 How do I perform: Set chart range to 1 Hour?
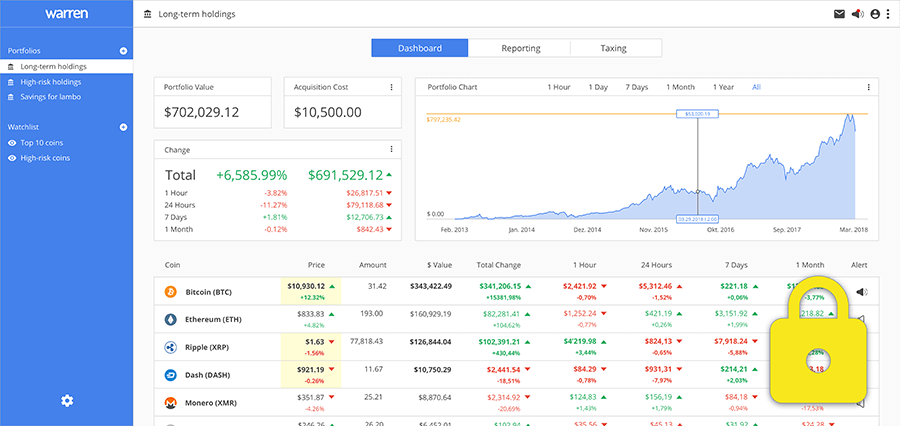pyautogui.click(x=558, y=87)
